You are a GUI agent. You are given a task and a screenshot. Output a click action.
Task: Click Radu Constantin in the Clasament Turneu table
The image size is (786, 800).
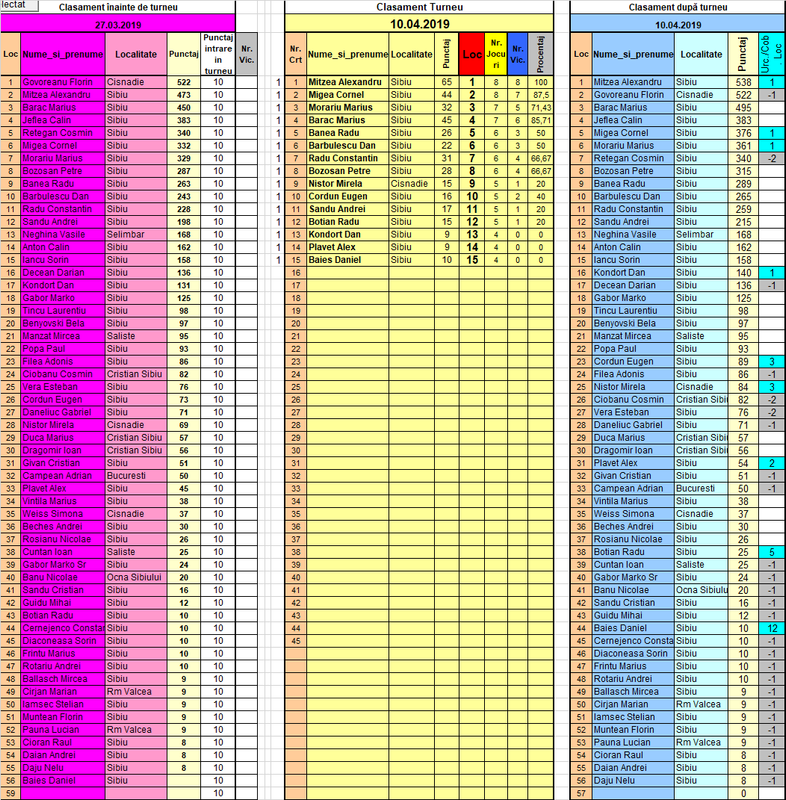coord(347,158)
